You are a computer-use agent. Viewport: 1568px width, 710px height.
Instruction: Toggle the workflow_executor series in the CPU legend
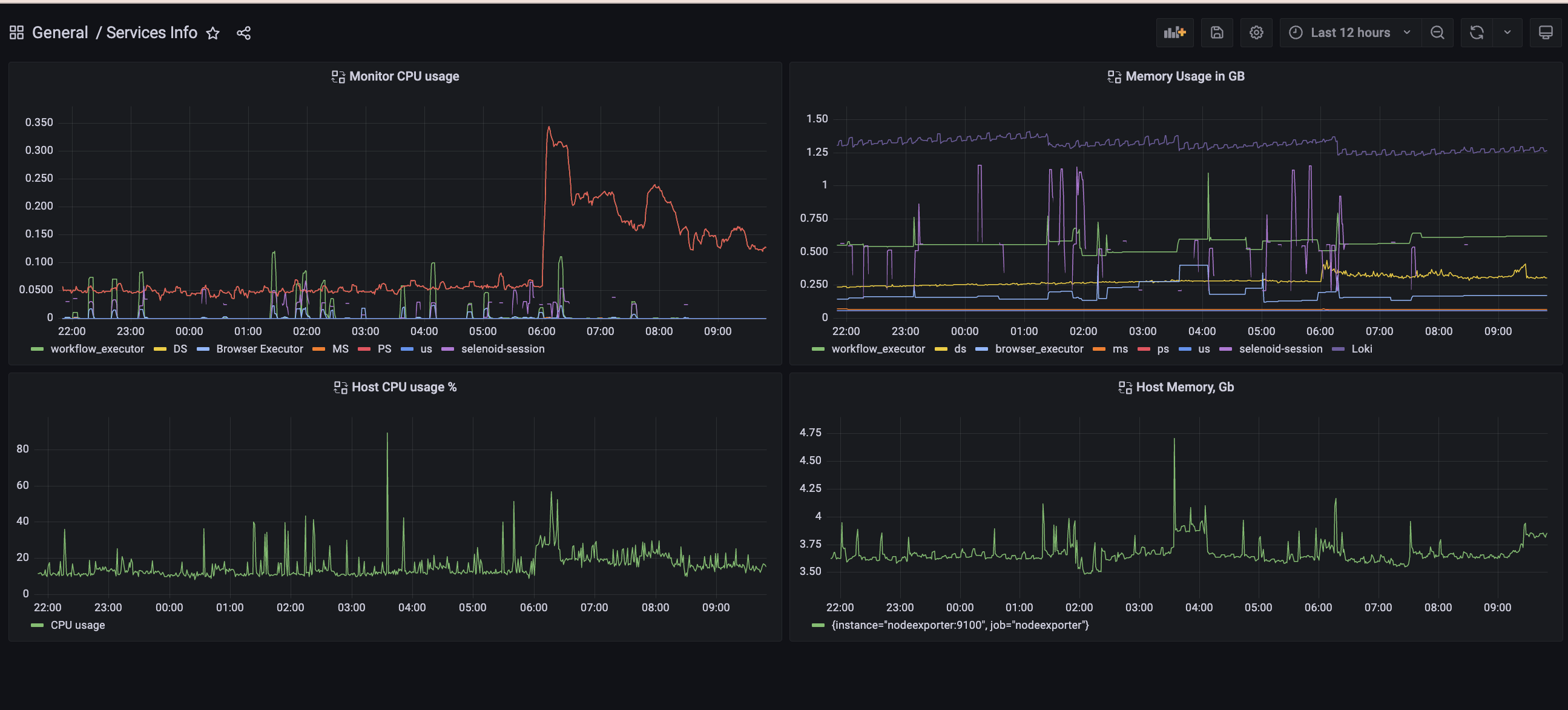[x=97, y=349]
